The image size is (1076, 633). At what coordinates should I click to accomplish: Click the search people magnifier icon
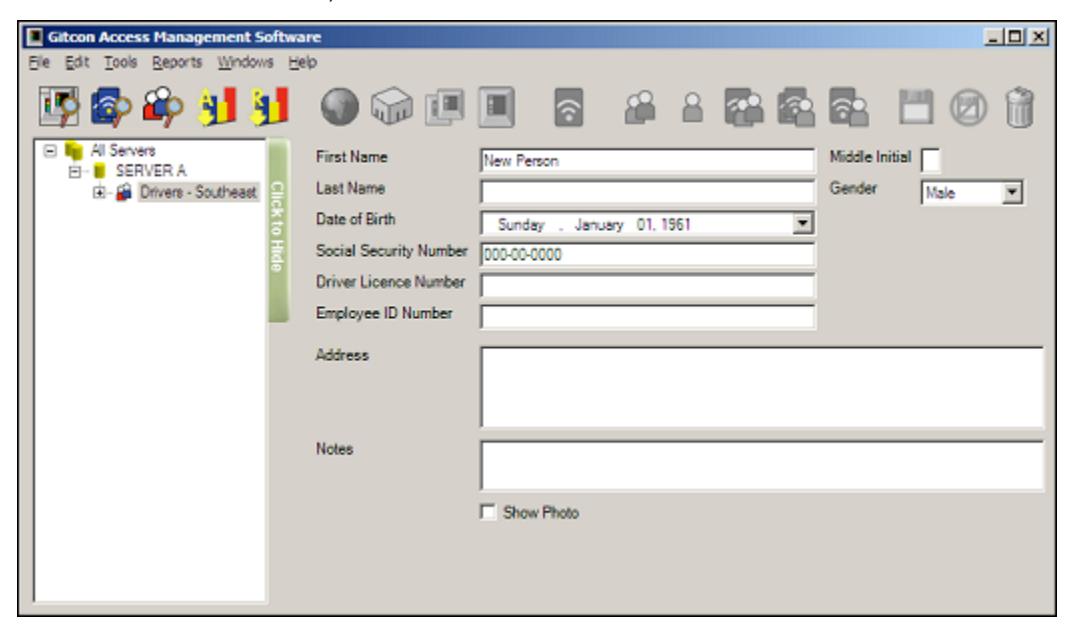point(163,106)
